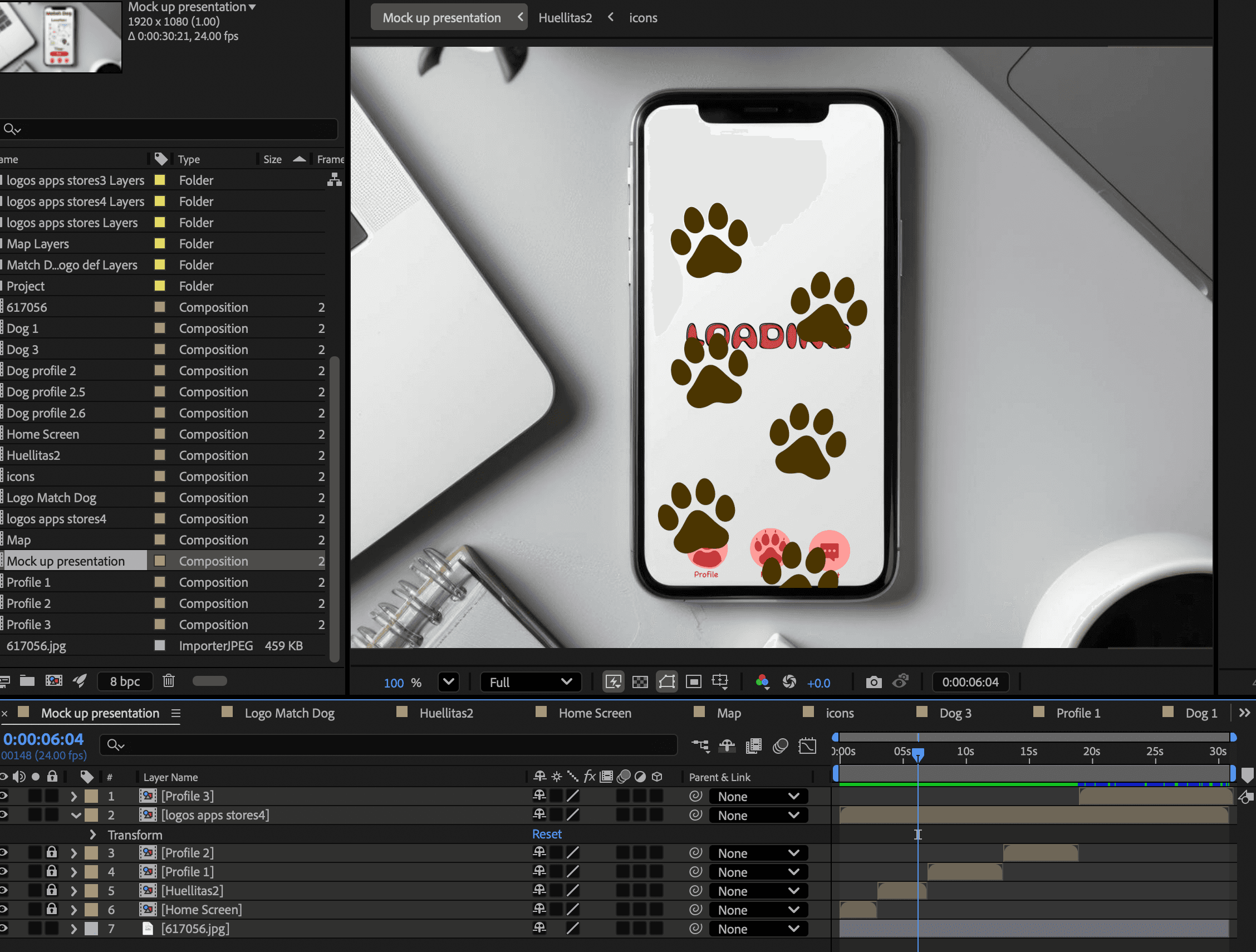1256x952 pixels.
Task: Create a new folder in Project panel
Action: (x=27, y=681)
